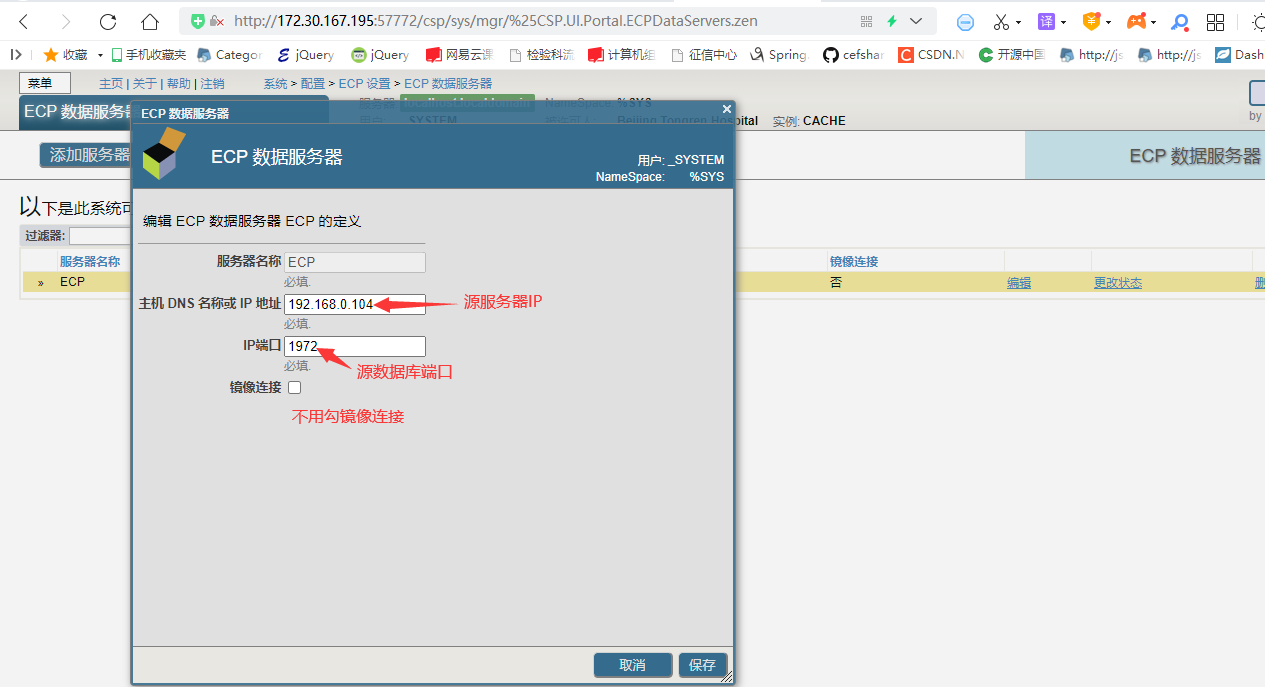Image resolution: width=1265 pixels, height=687 pixels.
Task: Open the yen shield dropdown arrow
Action: [x=1108, y=22]
